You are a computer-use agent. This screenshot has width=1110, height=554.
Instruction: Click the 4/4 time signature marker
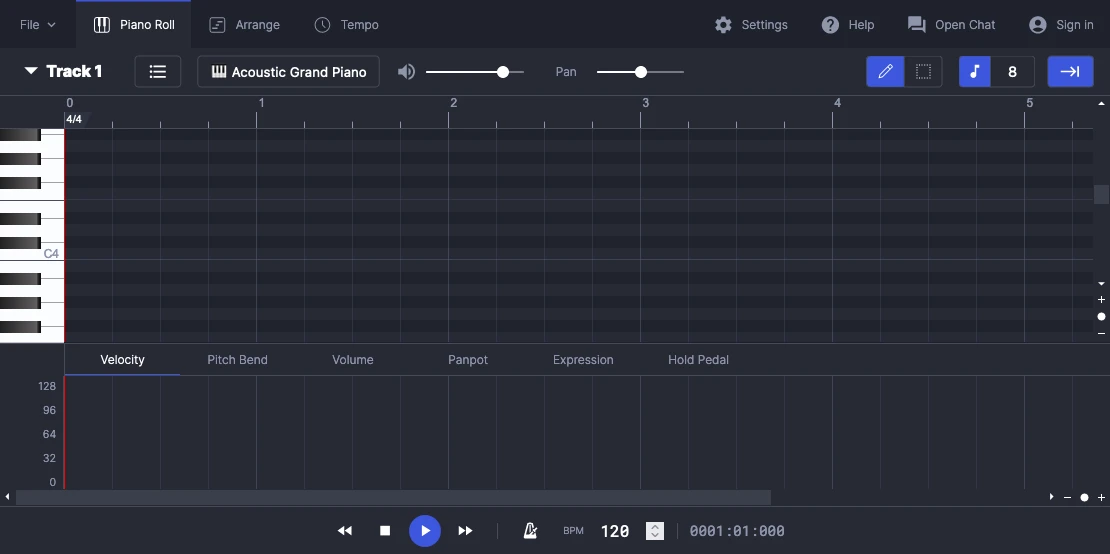pyautogui.click(x=74, y=119)
